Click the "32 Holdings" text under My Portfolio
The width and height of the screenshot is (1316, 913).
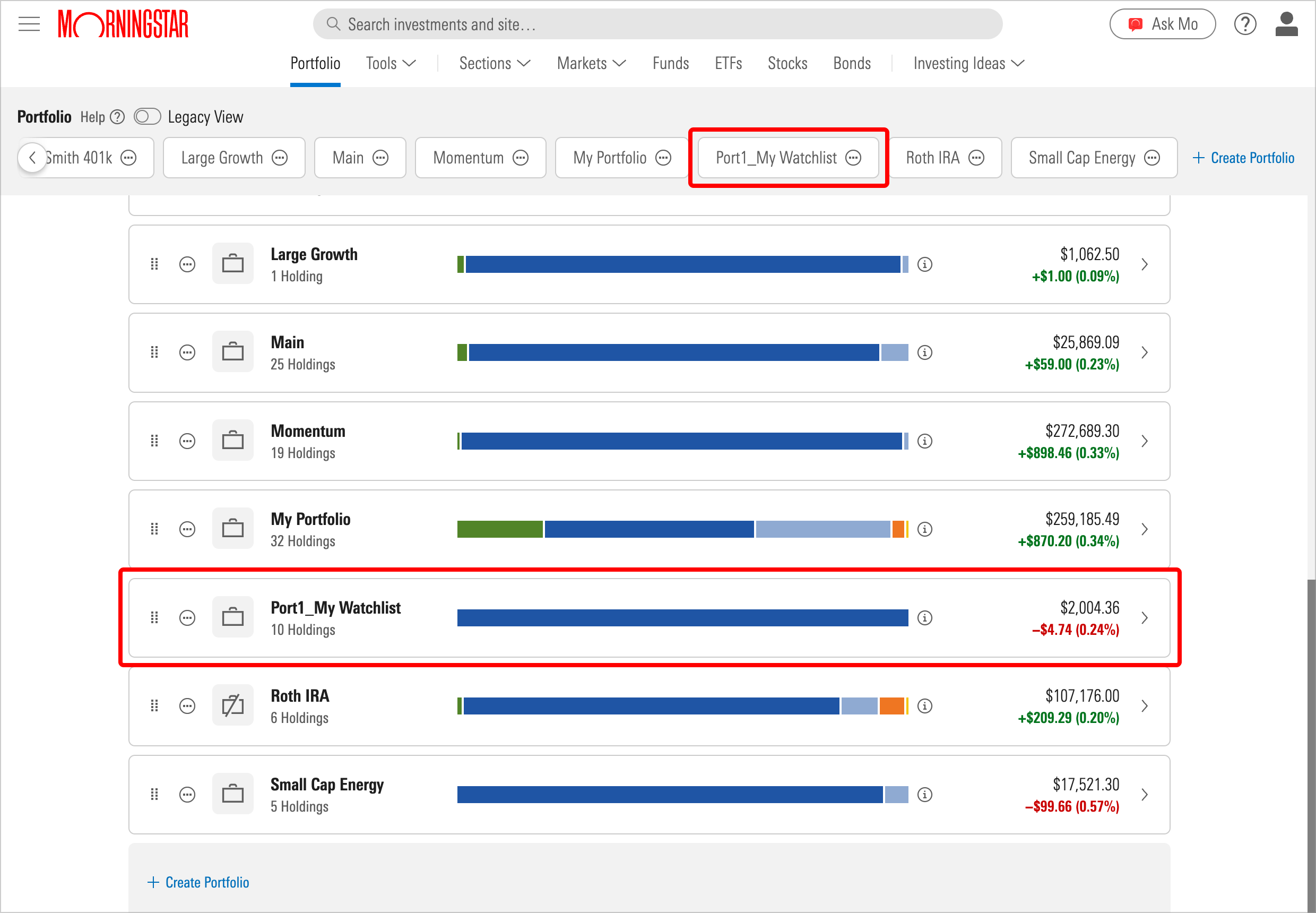303,541
